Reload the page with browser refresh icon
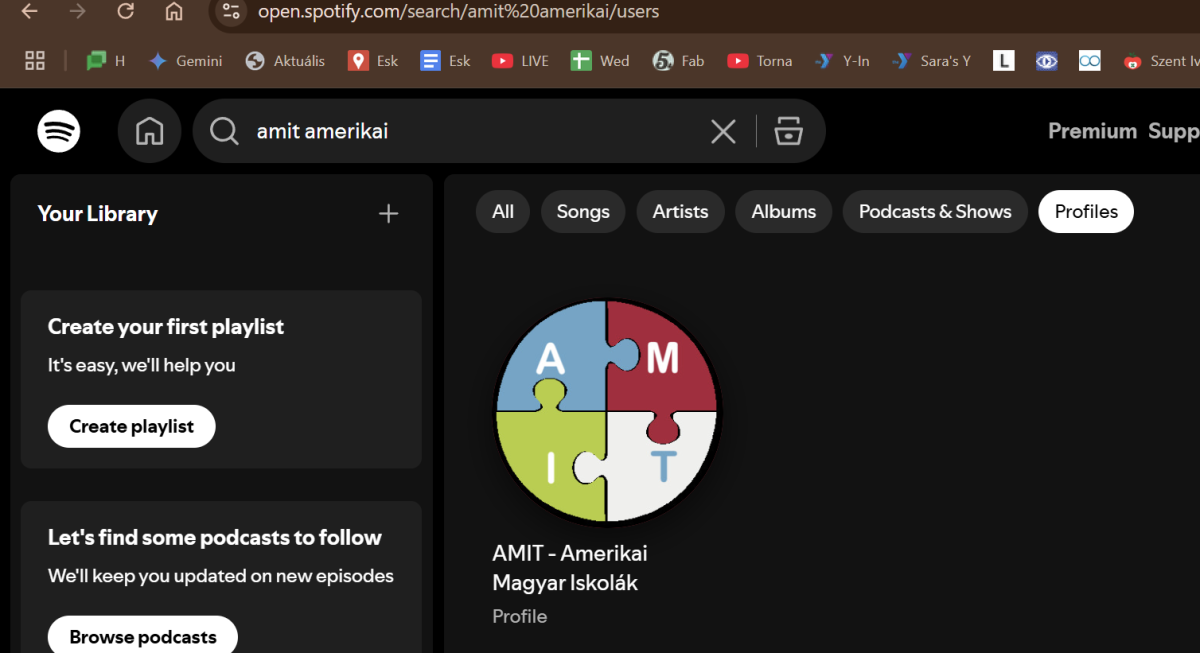1200x653 pixels. (125, 12)
